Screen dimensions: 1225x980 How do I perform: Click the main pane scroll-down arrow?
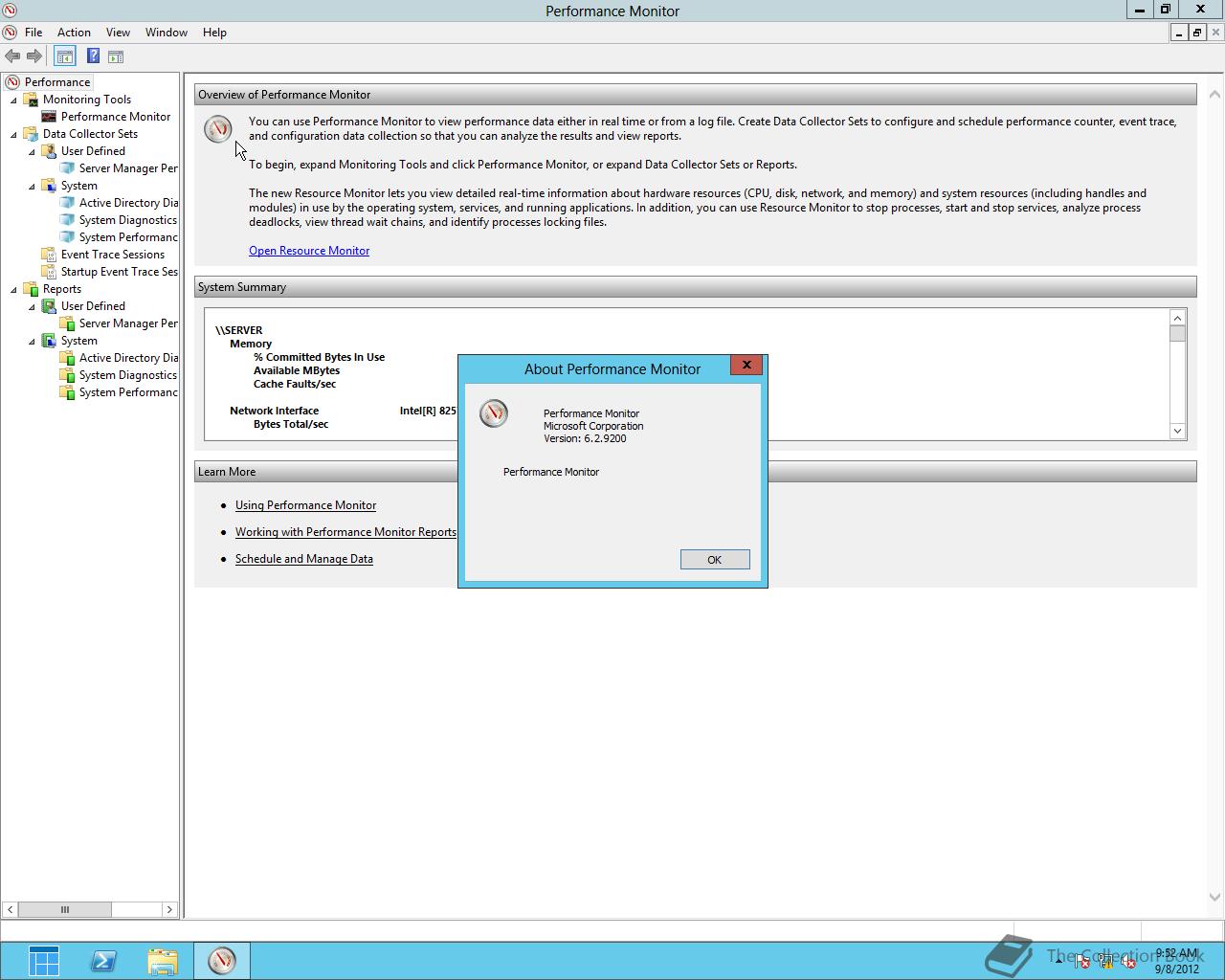coord(1215,897)
